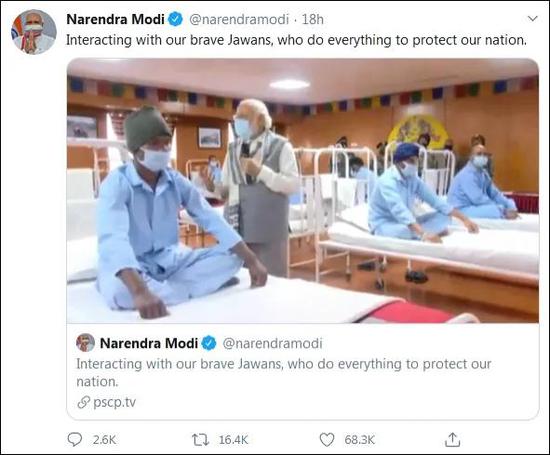
Task: Click the pscp.tv chain link icon
Action: (x=83, y=402)
